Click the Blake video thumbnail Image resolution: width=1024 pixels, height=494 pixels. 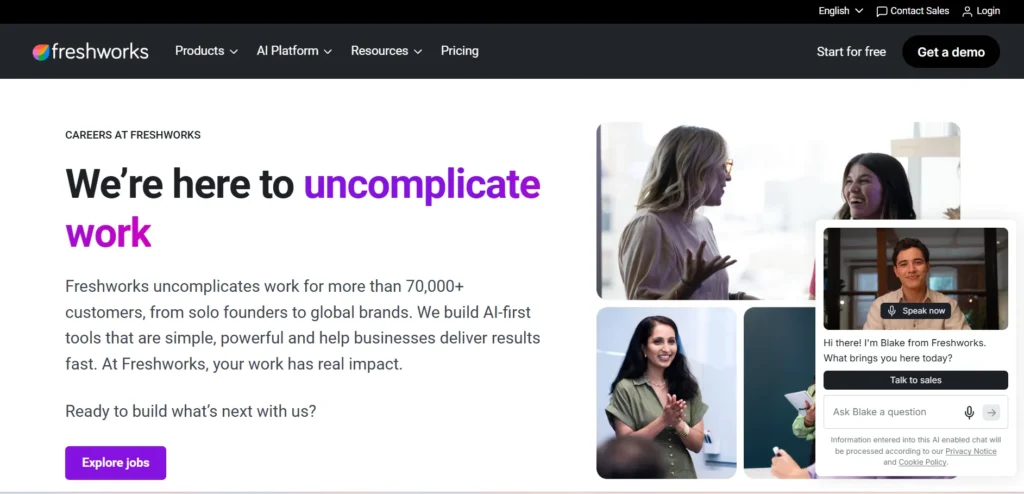pos(916,278)
